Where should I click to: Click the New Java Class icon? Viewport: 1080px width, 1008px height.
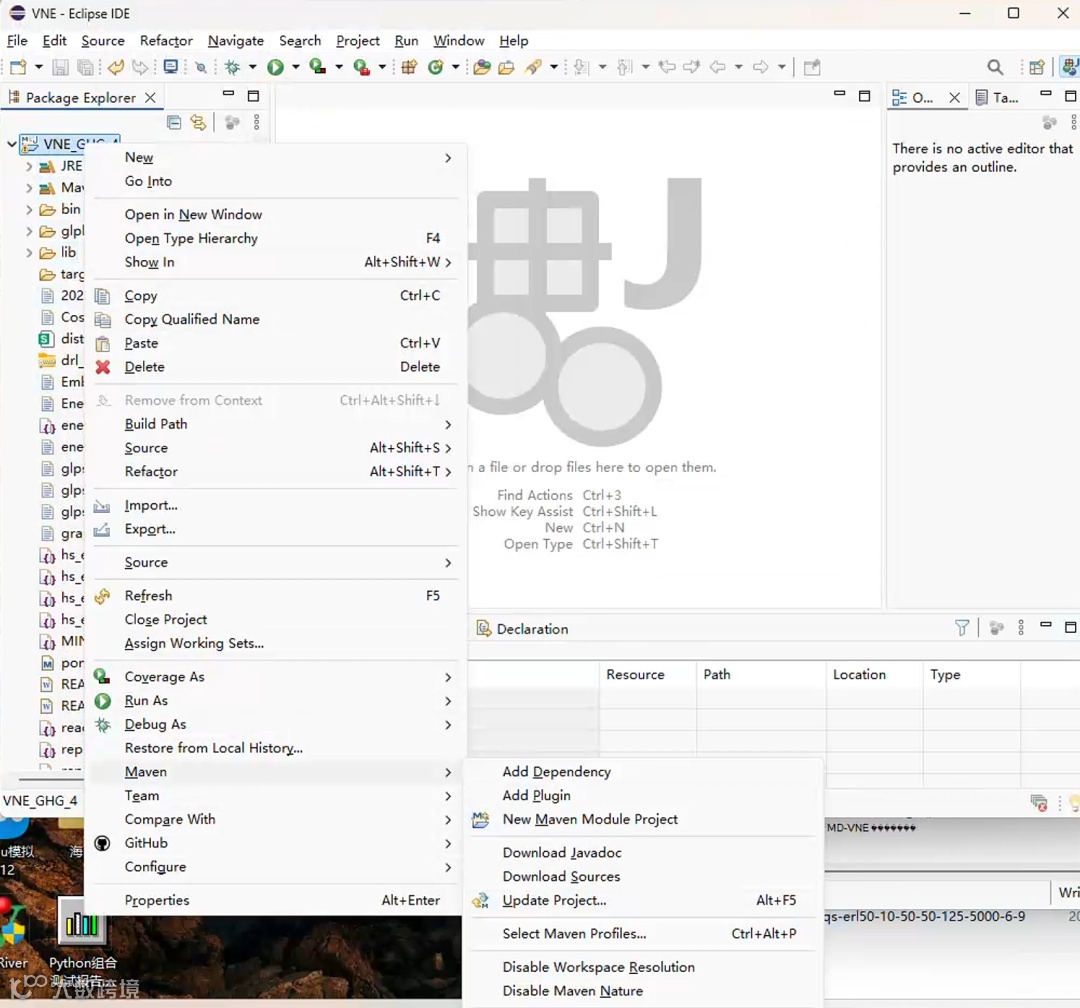(435, 67)
